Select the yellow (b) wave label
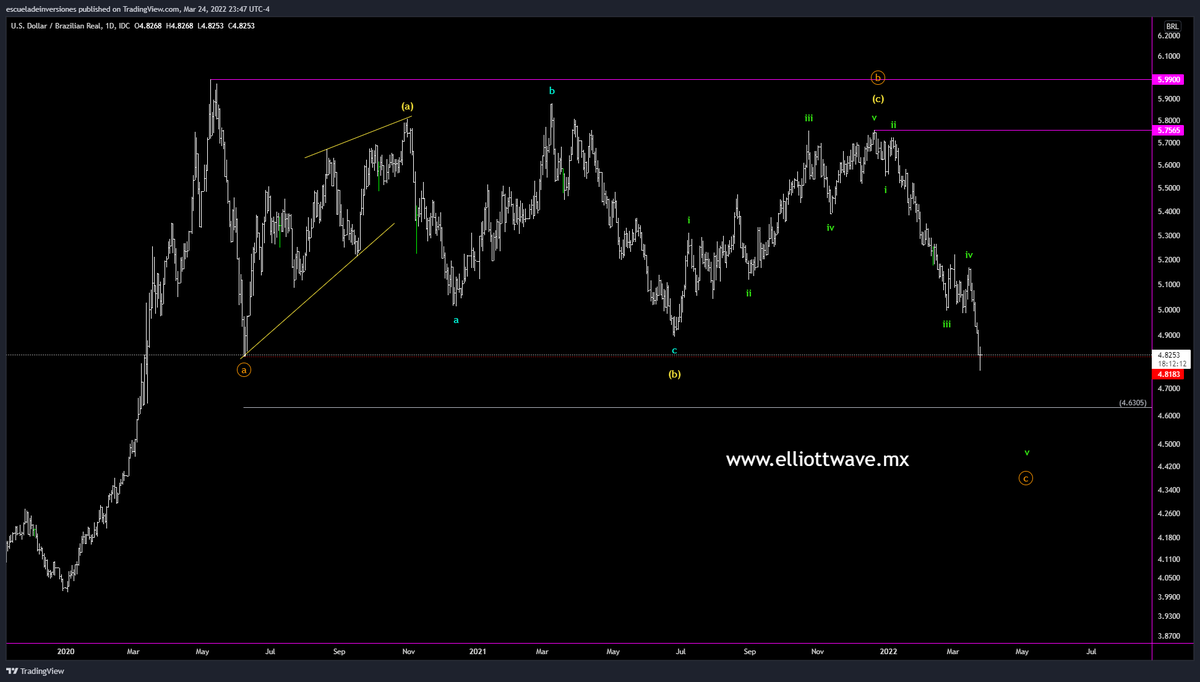Image resolution: width=1200 pixels, height=682 pixels. pyautogui.click(x=675, y=375)
